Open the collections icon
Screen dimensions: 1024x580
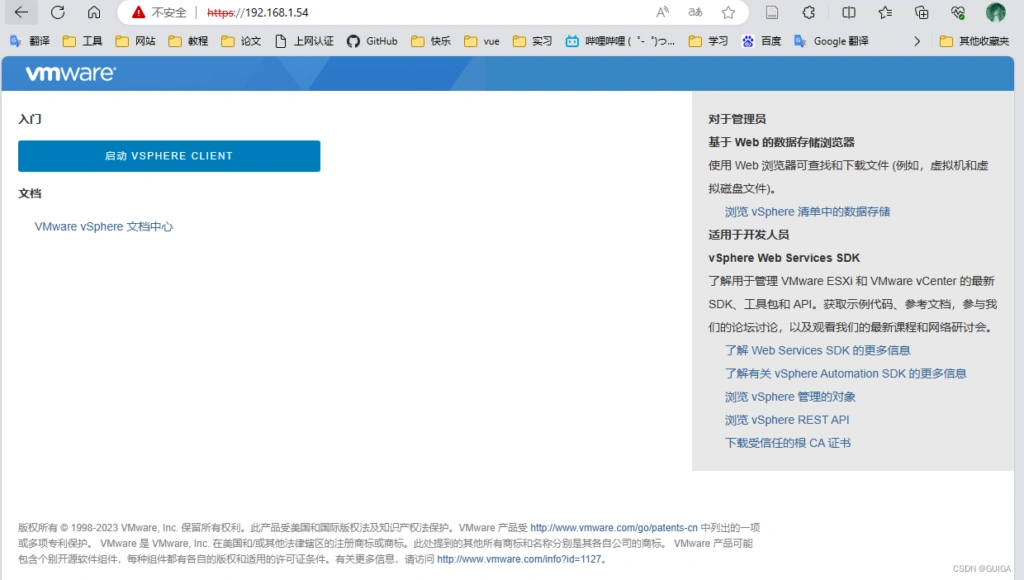921,12
